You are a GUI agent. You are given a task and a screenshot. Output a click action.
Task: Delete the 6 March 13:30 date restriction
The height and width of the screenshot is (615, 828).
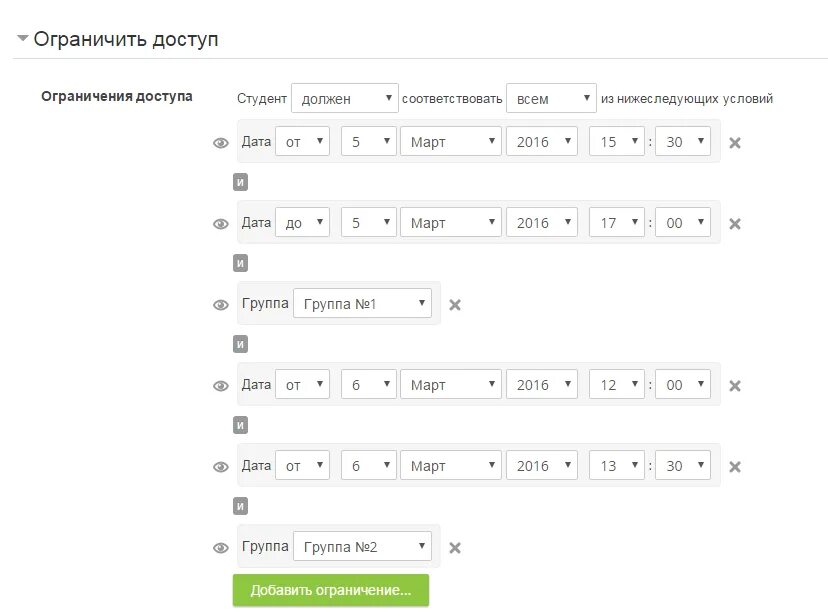tap(735, 467)
